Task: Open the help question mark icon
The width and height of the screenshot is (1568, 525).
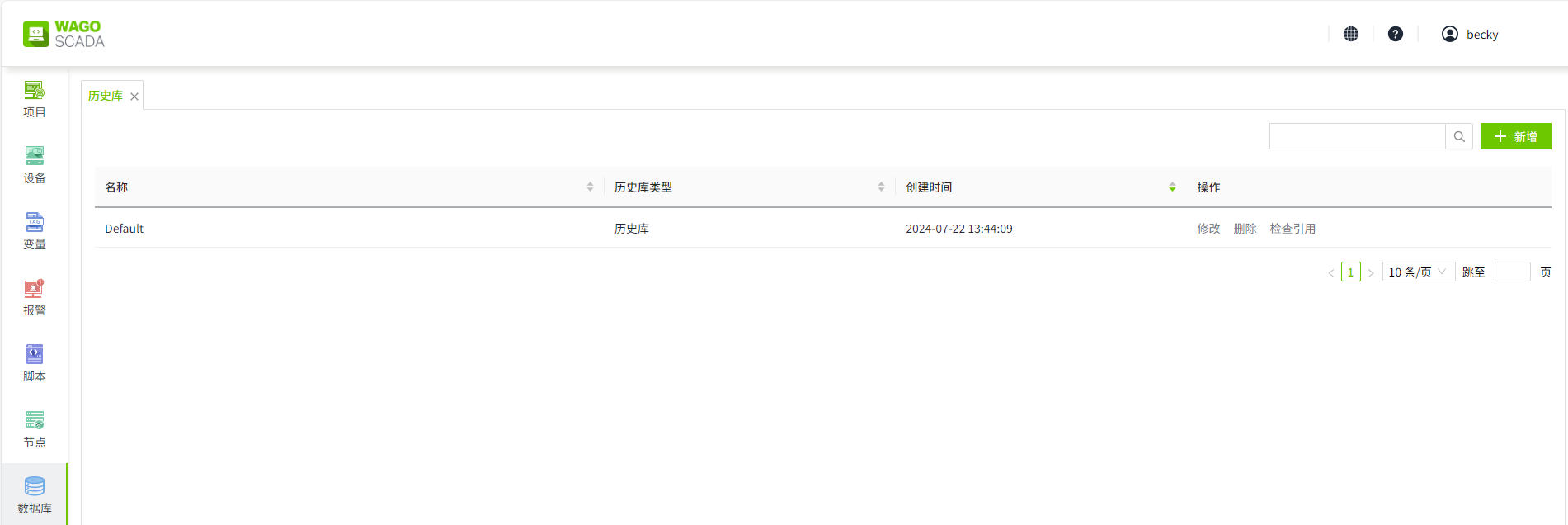Action: (x=1396, y=34)
